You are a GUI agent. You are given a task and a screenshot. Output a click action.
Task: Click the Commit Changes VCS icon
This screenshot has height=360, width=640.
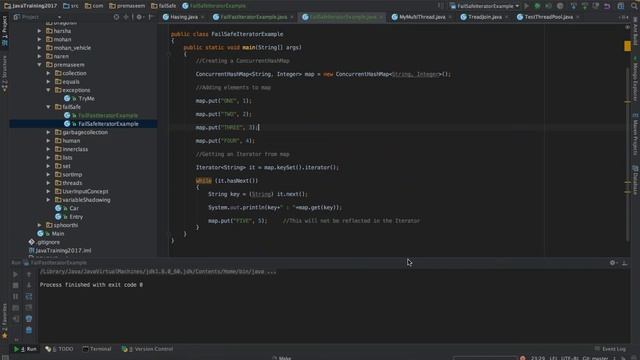(x=585, y=6)
